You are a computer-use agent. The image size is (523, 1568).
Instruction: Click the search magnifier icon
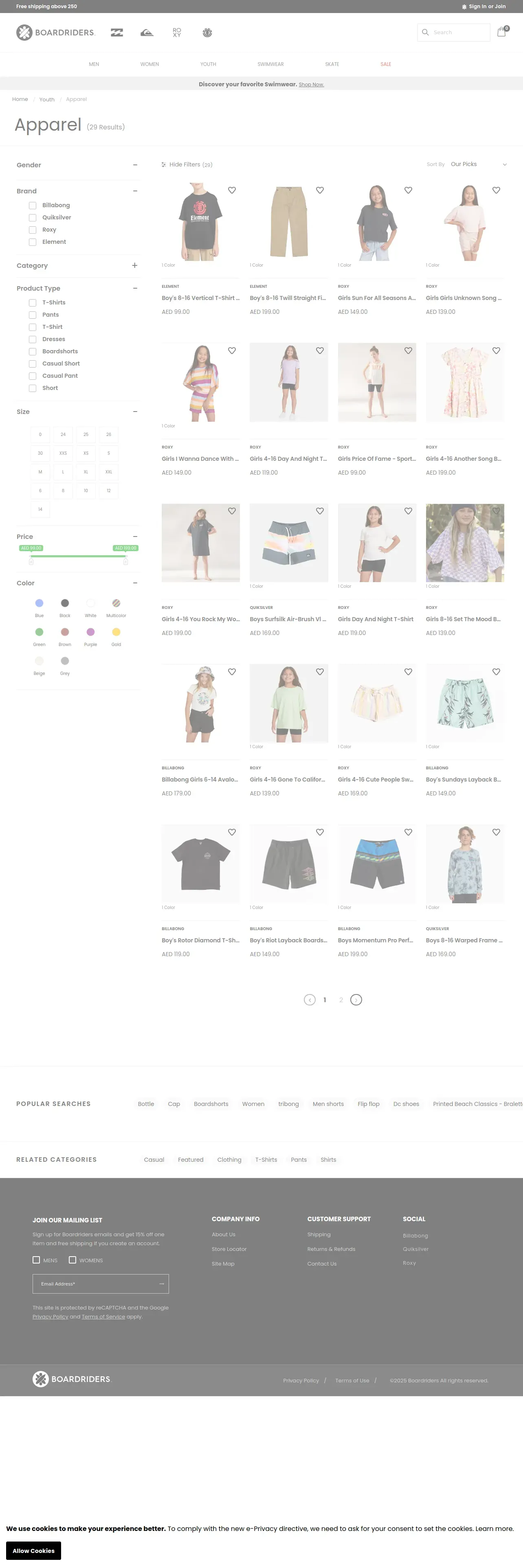(x=426, y=32)
